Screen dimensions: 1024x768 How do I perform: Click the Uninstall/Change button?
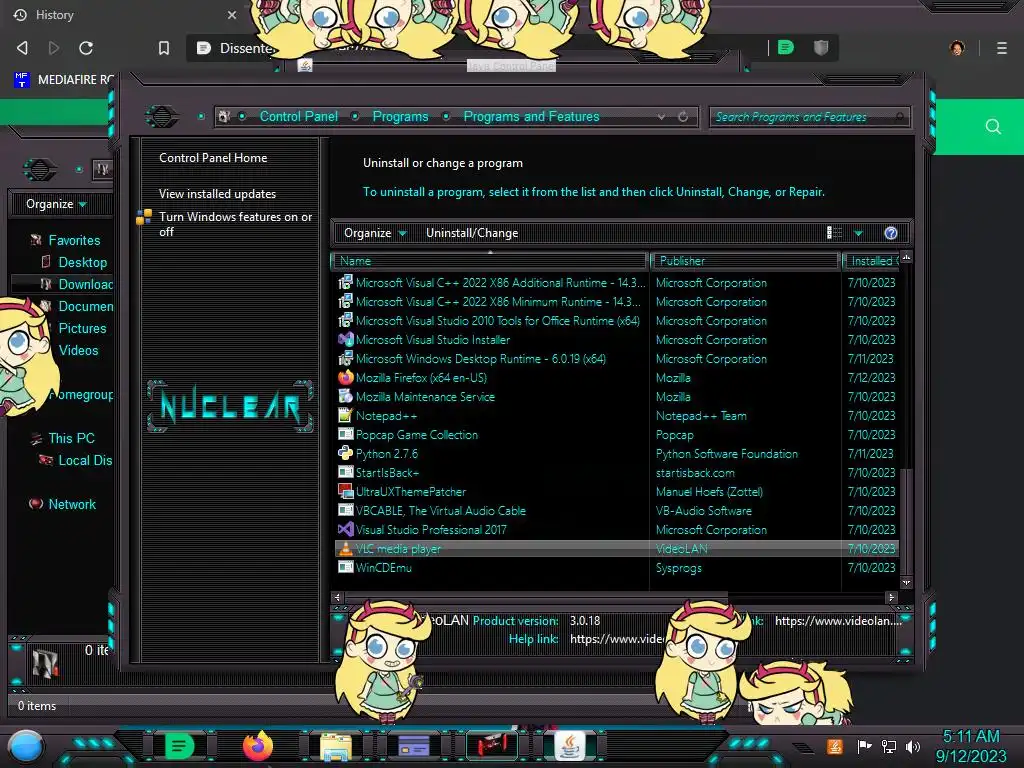[472, 233]
